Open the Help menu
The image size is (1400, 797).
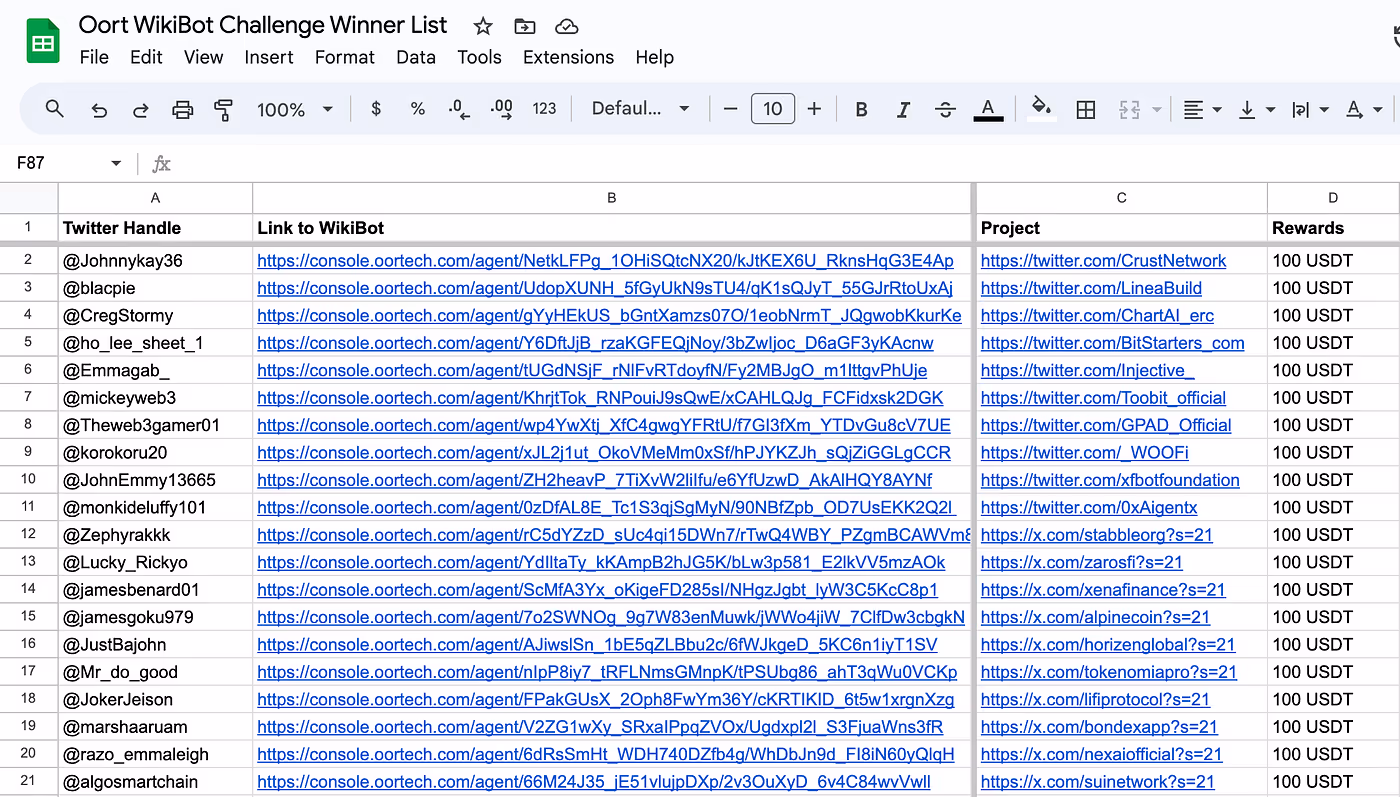655,57
